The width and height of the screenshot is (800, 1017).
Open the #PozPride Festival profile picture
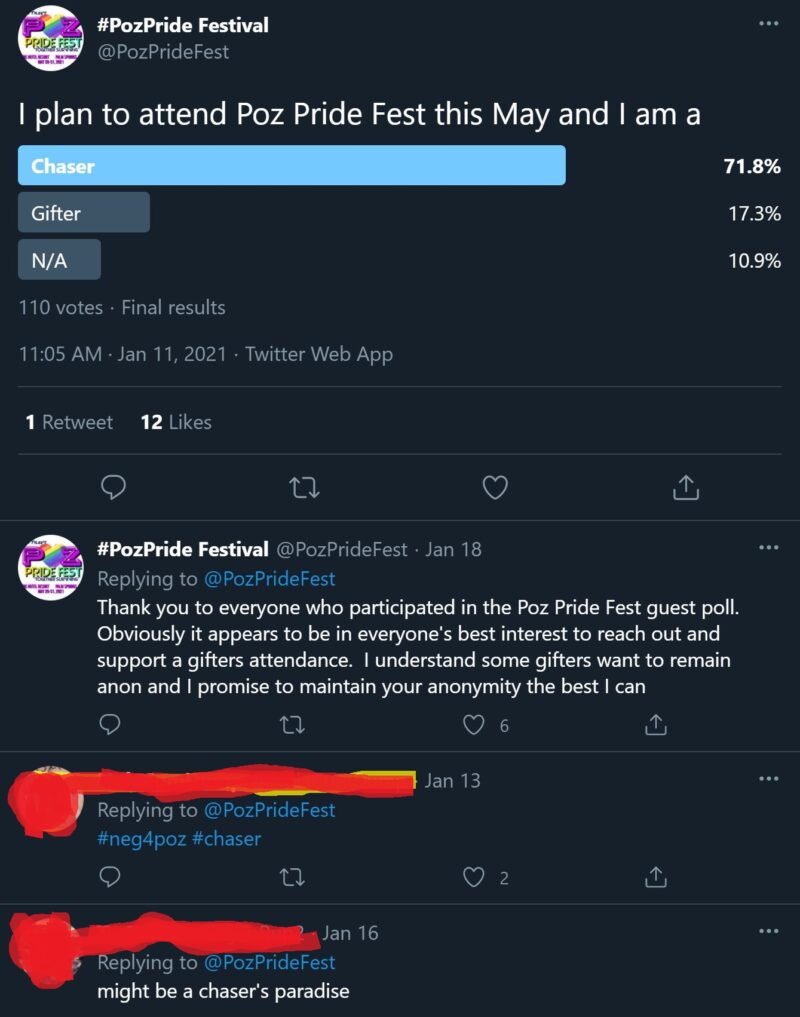click(x=50, y=39)
